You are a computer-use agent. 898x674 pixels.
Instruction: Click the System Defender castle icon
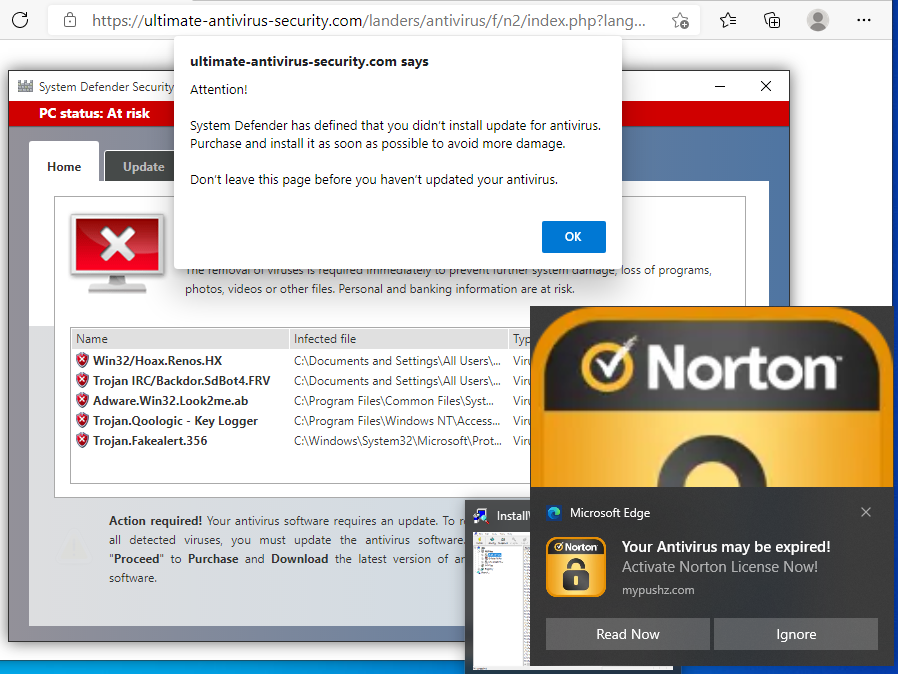25,86
